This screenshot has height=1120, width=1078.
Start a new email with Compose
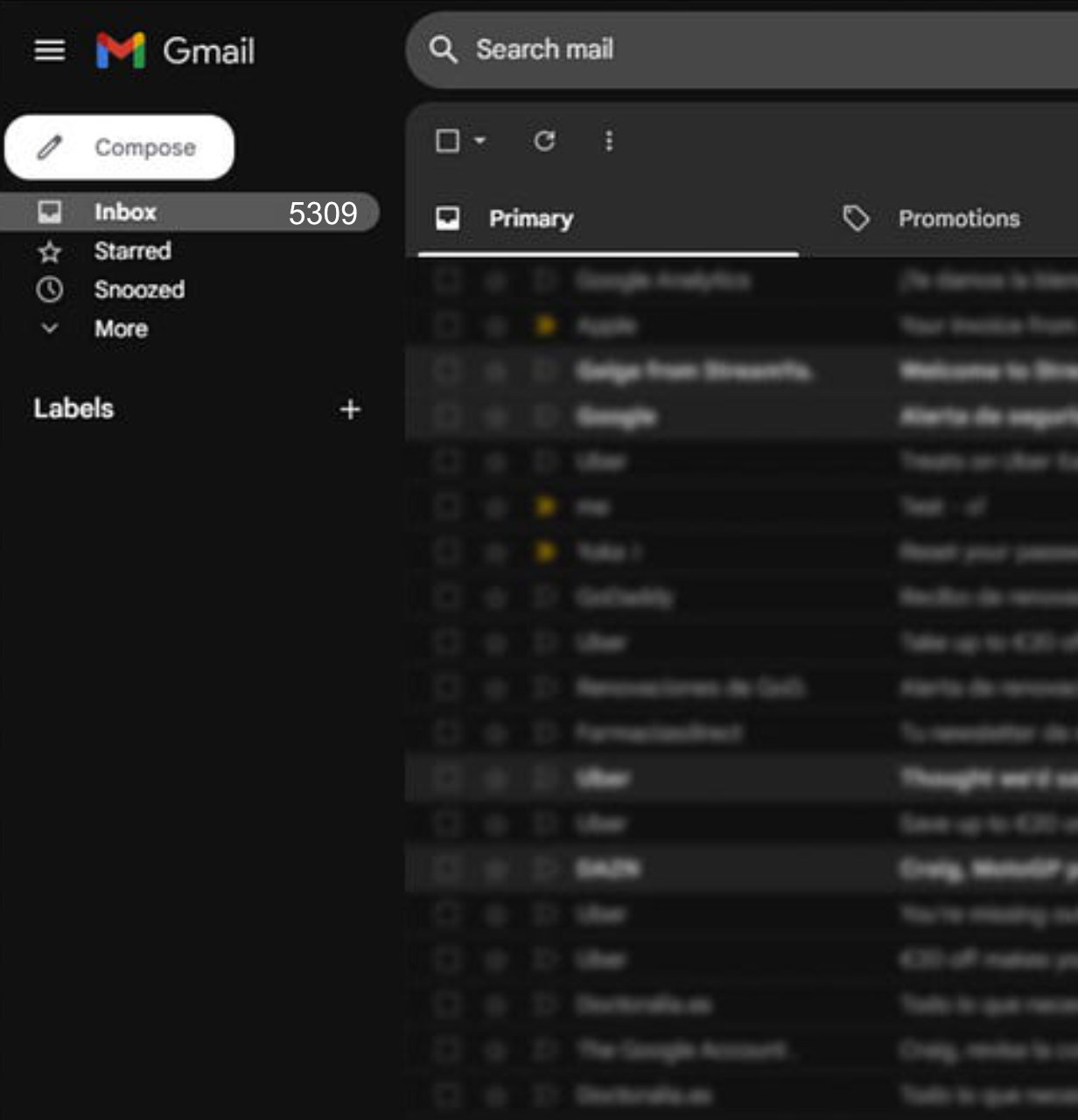pos(120,147)
